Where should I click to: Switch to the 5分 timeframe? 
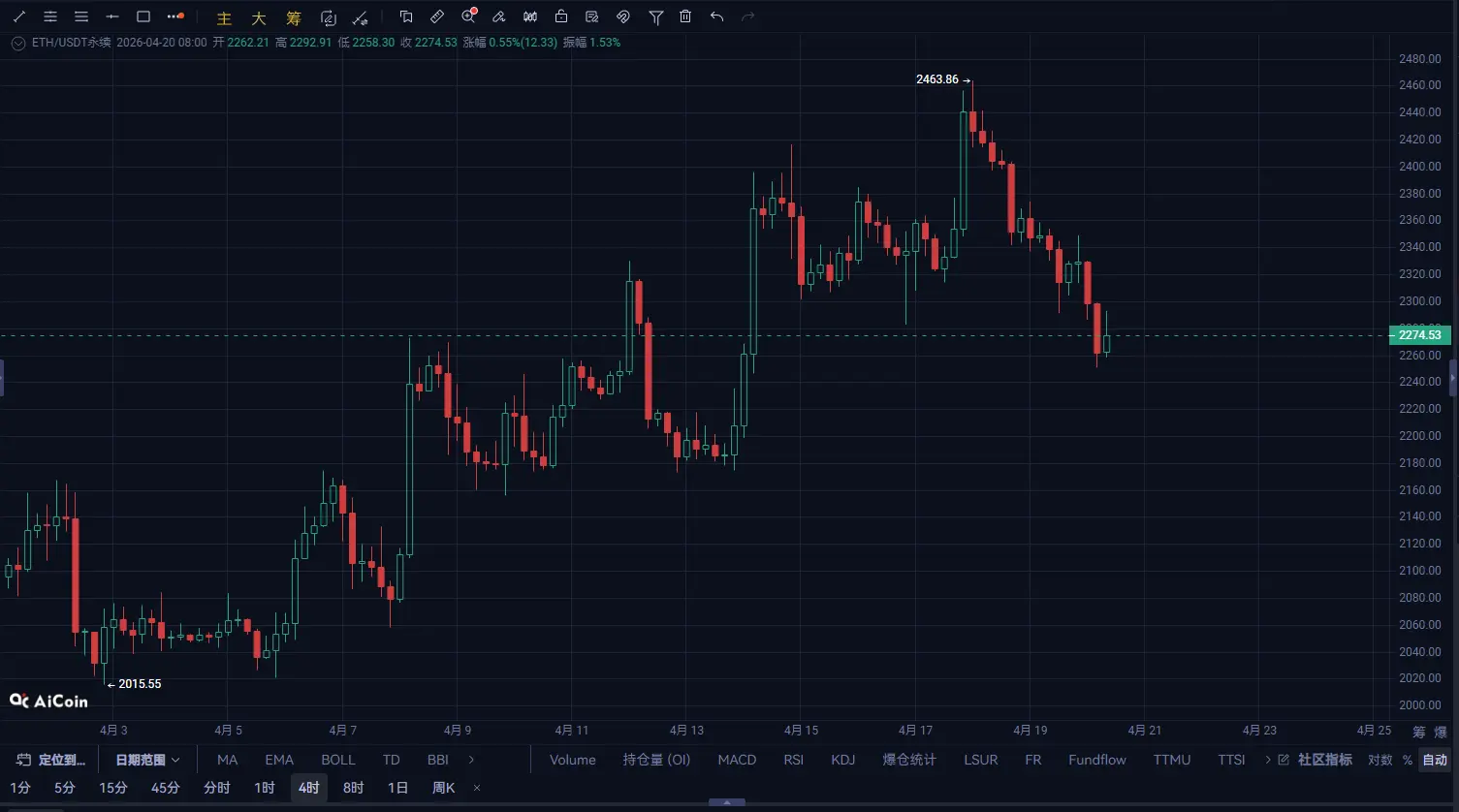point(65,788)
